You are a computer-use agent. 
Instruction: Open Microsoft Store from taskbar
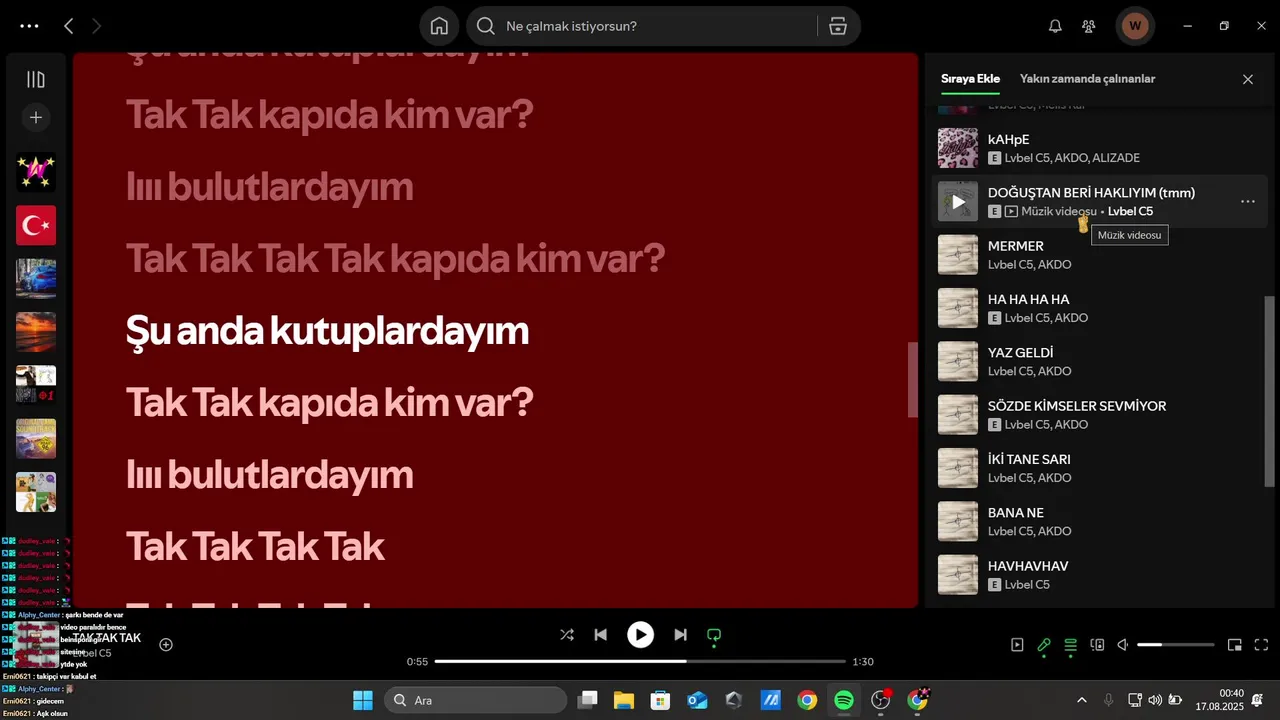(x=660, y=700)
